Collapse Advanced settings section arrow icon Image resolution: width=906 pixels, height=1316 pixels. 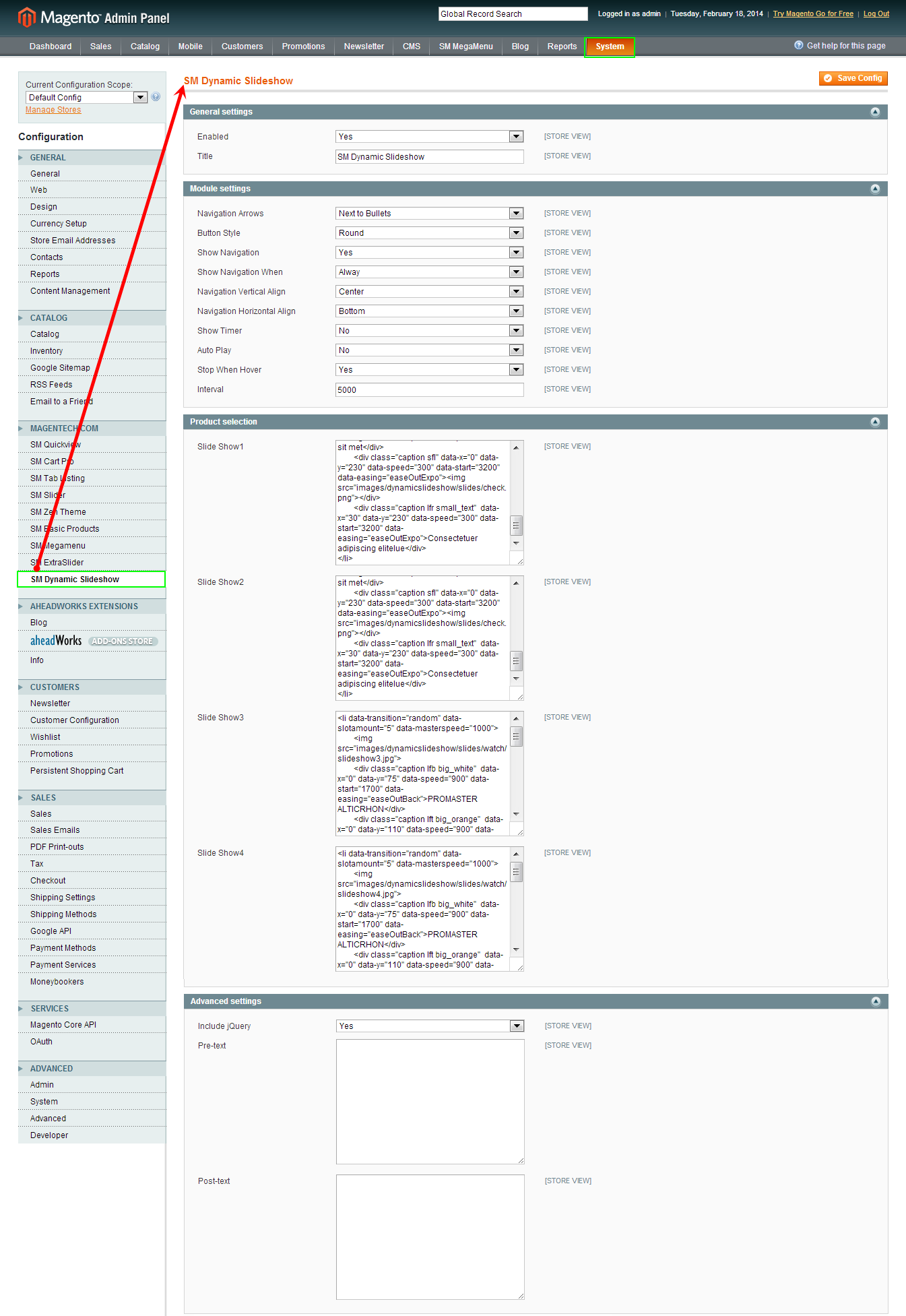pos(876,1001)
